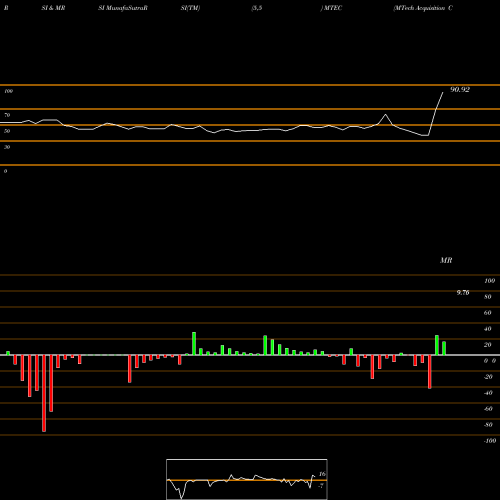This screenshot has height=500, width=500.
Task: Click the RSI axis label 70
Action: 7,115
